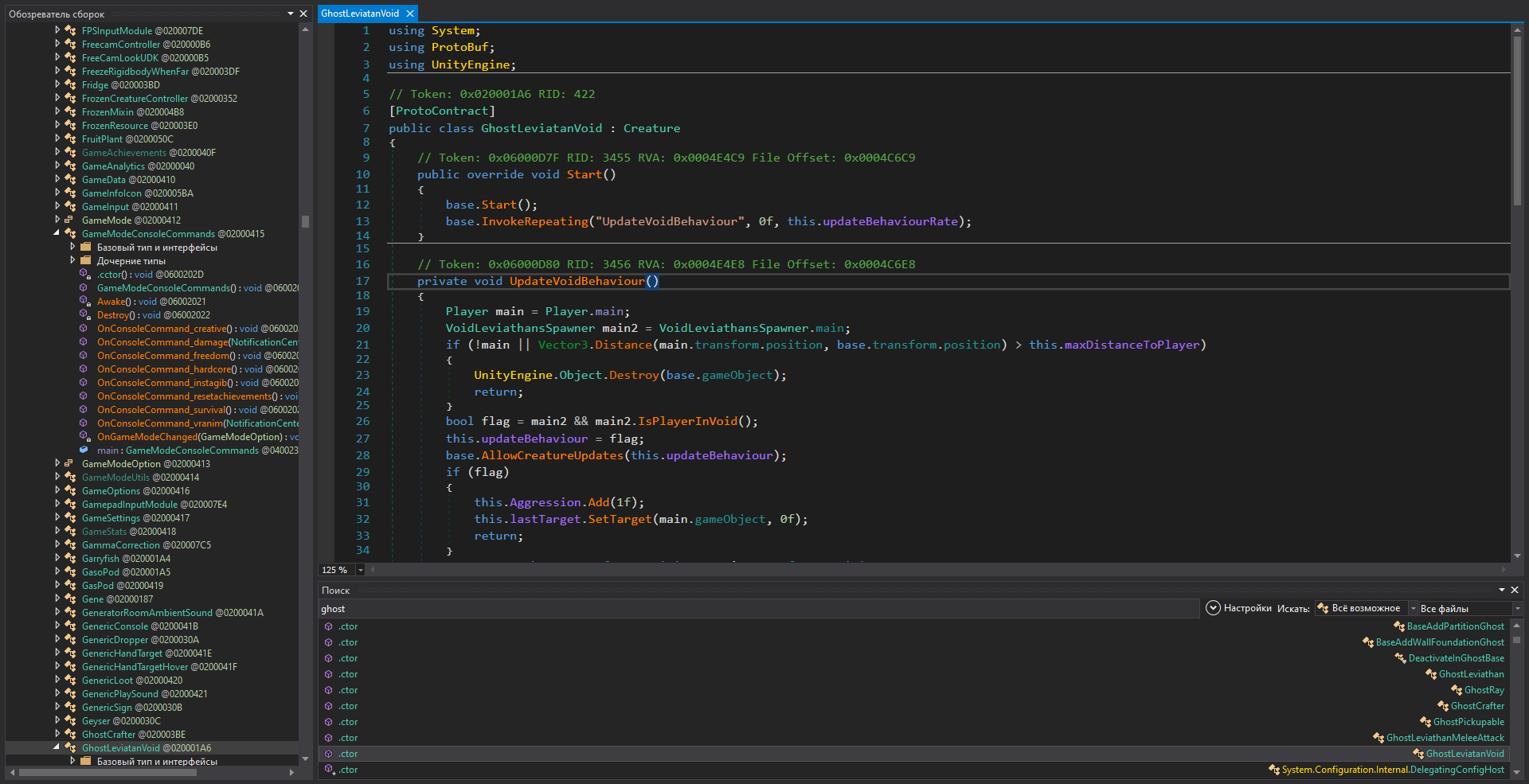Image resolution: width=1529 pixels, height=784 pixels.
Task: Click the GameModeConsoleCommands class icon in tree
Action: [x=71, y=234]
